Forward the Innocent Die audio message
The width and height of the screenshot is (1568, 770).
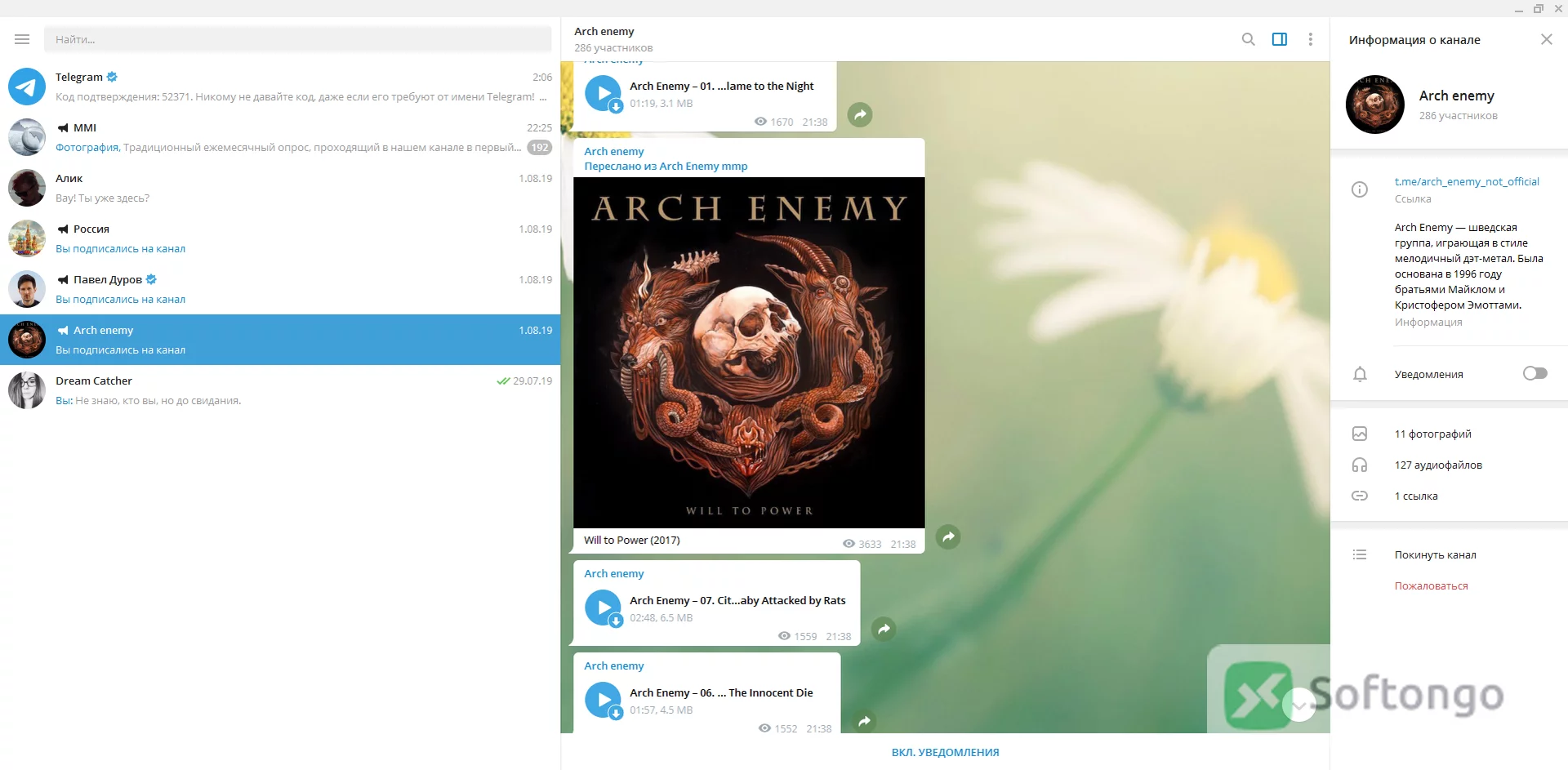[x=864, y=721]
